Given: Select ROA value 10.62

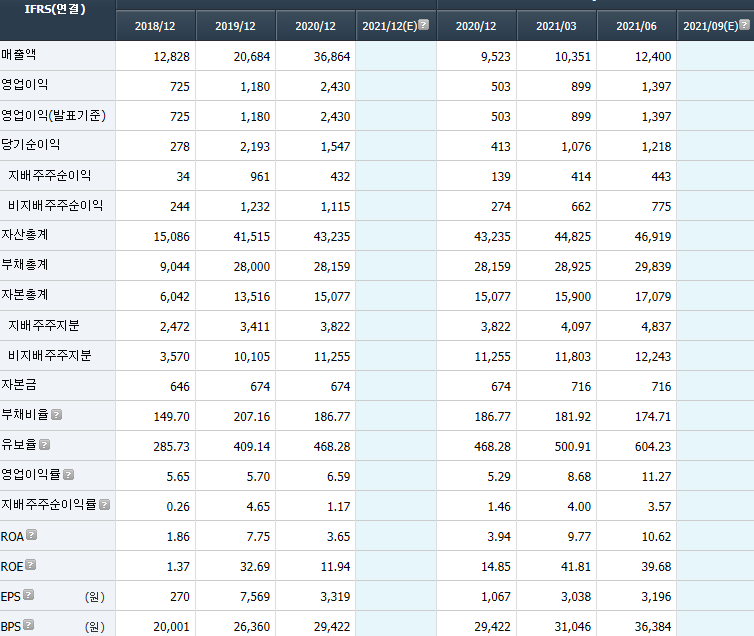Looking at the screenshot, I should point(656,536).
